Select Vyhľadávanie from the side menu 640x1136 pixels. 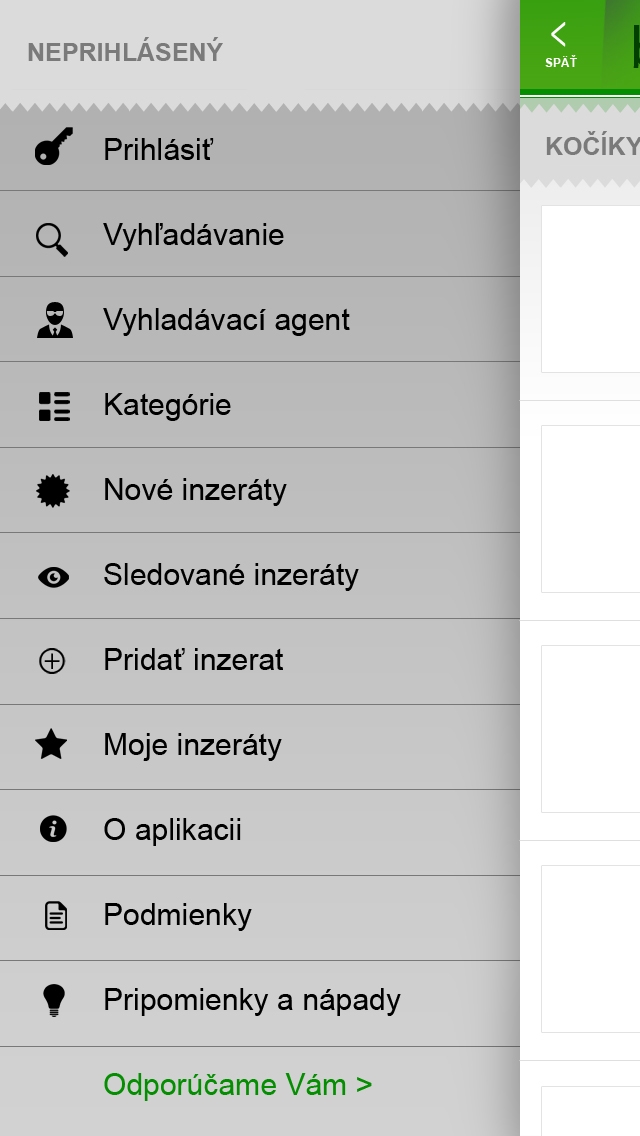click(259, 234)
